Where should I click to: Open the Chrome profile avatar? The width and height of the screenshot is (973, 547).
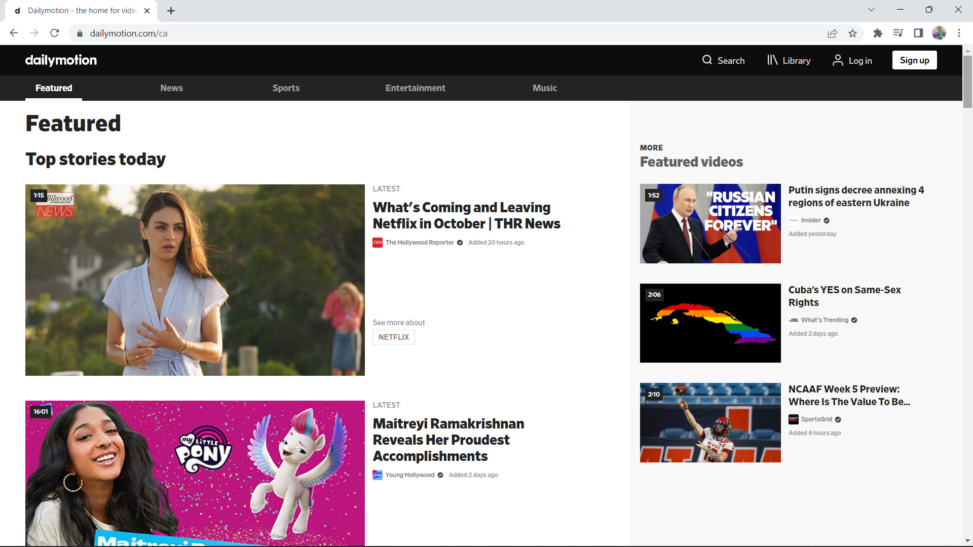click(x=939, y=33)
